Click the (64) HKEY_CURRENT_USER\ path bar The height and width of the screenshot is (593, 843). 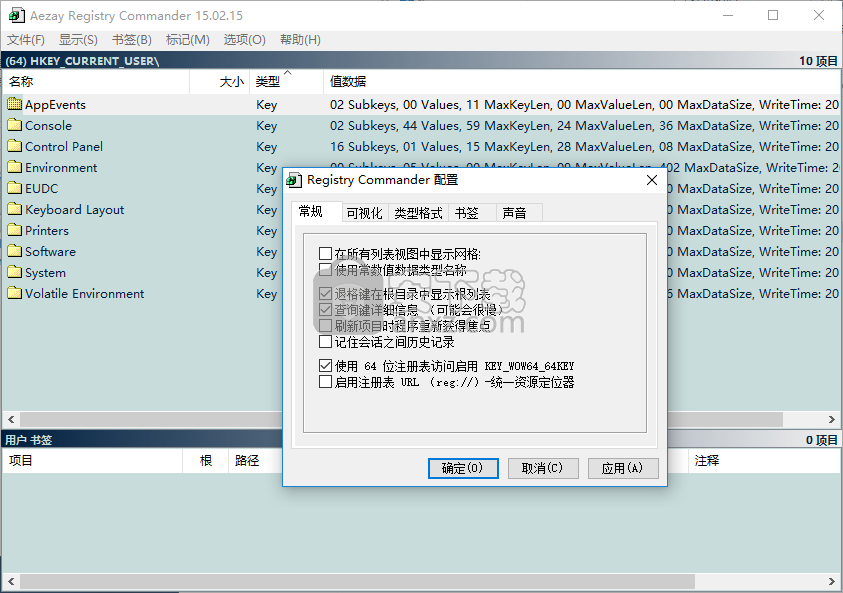tap(422, 61)
